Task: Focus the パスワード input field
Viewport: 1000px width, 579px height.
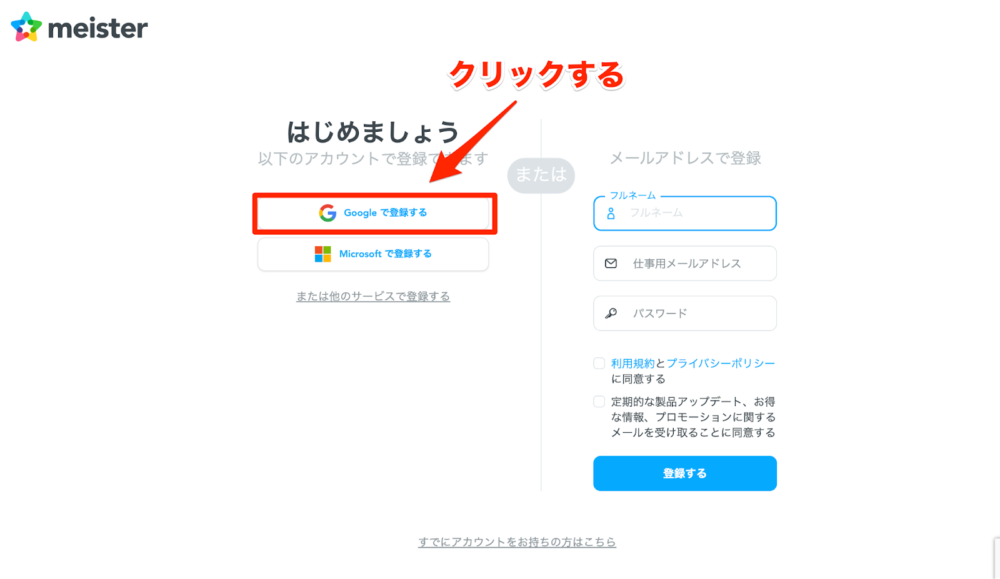Action: (x=685, y=313)
